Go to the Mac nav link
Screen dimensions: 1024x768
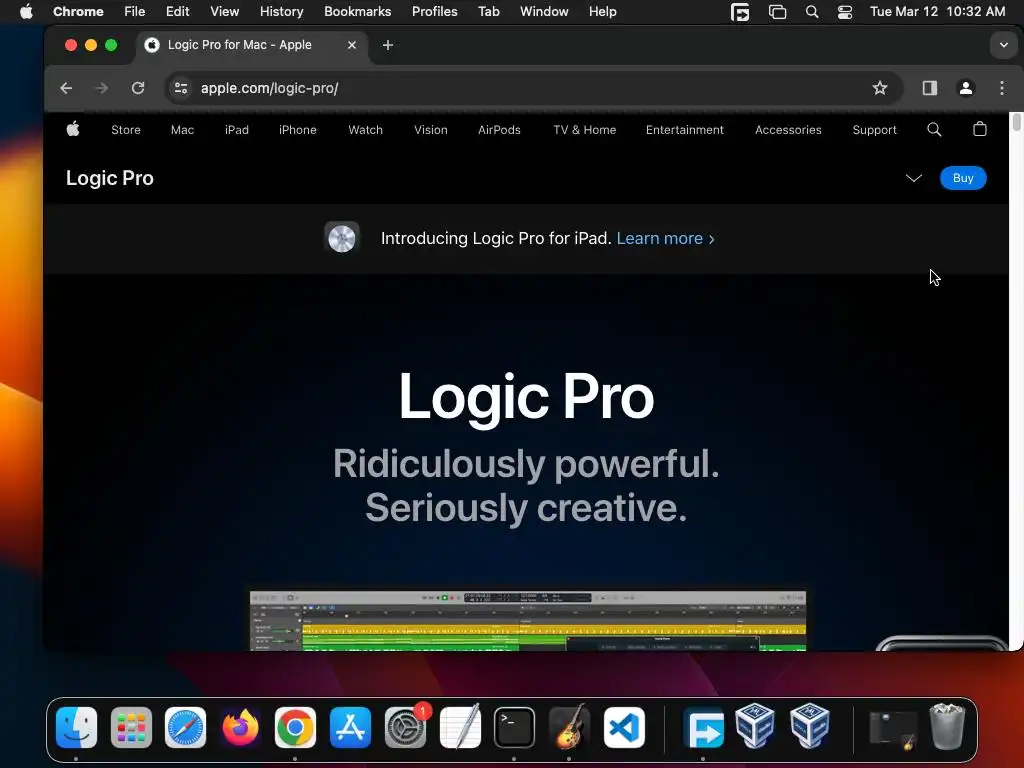(182, 130)
